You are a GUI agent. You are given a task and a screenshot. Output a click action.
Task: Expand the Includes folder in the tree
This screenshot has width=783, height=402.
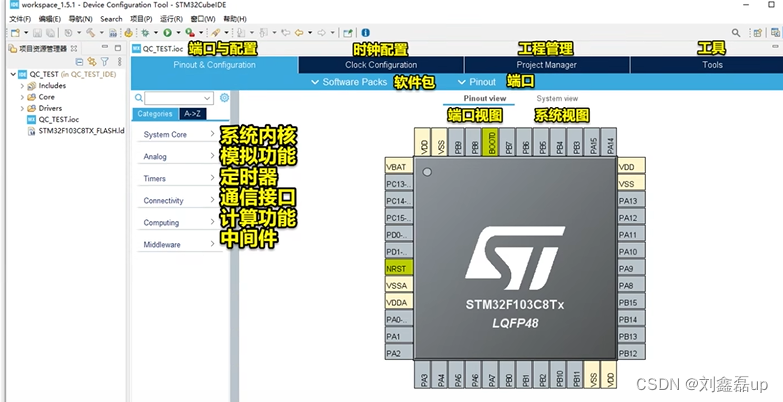(x=22, y=85)
